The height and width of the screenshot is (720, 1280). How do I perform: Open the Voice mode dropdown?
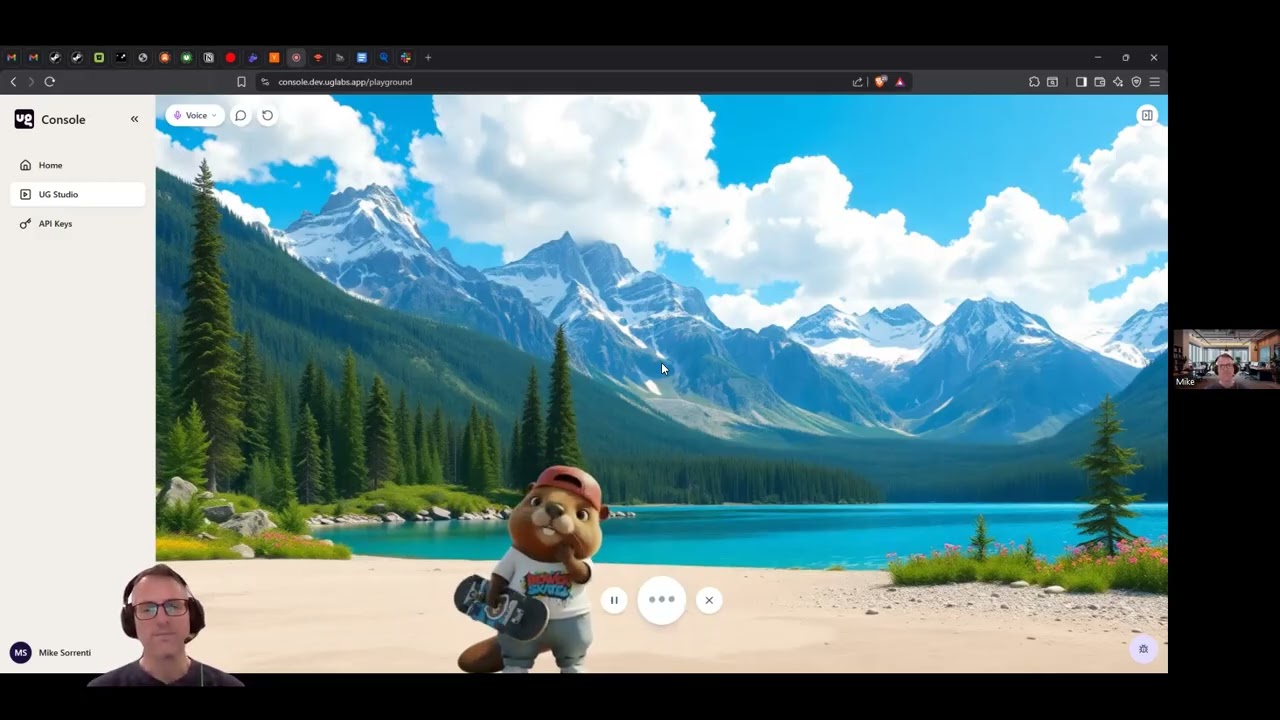click(x=195, y=115)
